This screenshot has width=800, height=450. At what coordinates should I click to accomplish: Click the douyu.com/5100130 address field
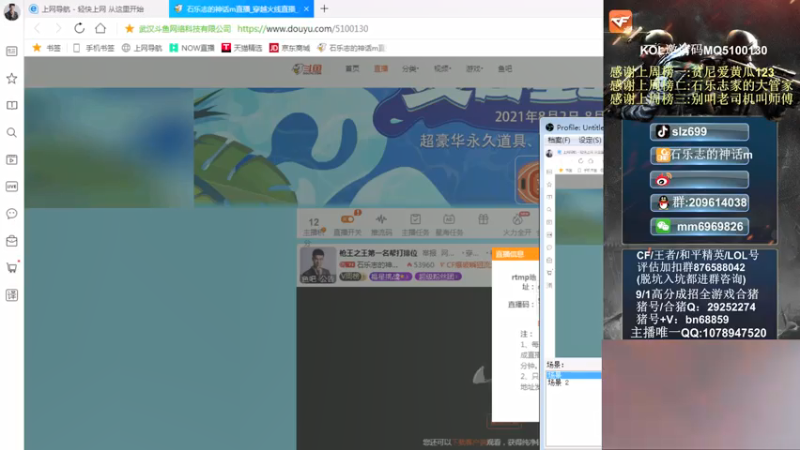(x=303, y=29)
